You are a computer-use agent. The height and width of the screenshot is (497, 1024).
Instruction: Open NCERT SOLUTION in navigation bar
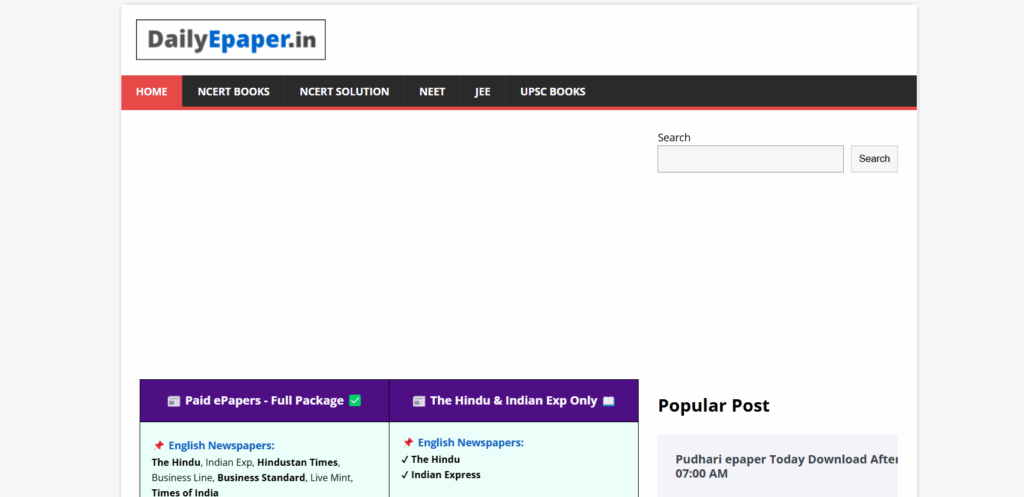(x=344, y=92)
